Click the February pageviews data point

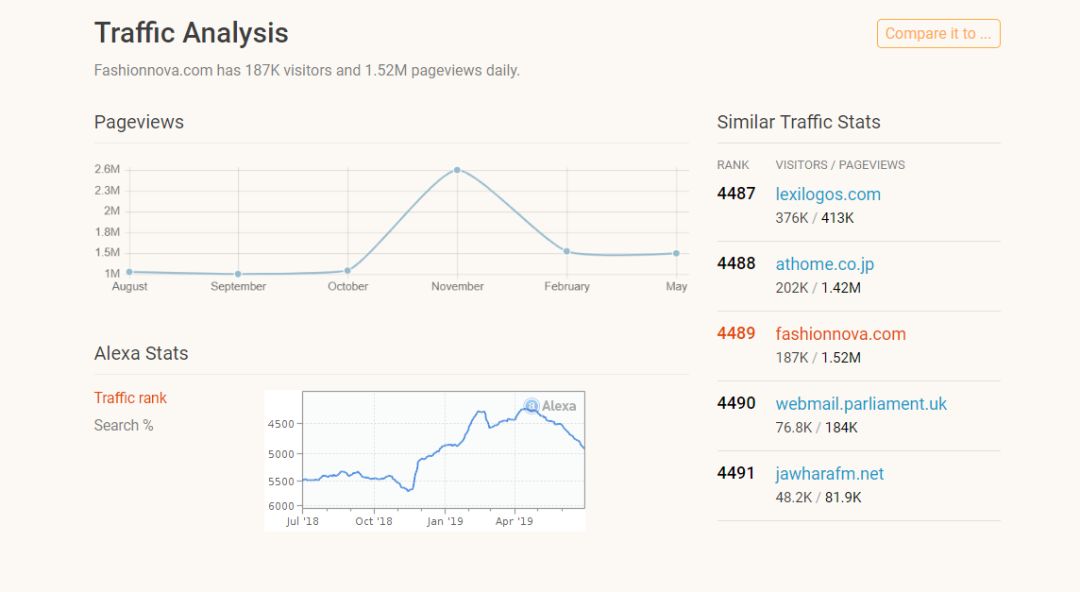point(567,251)
